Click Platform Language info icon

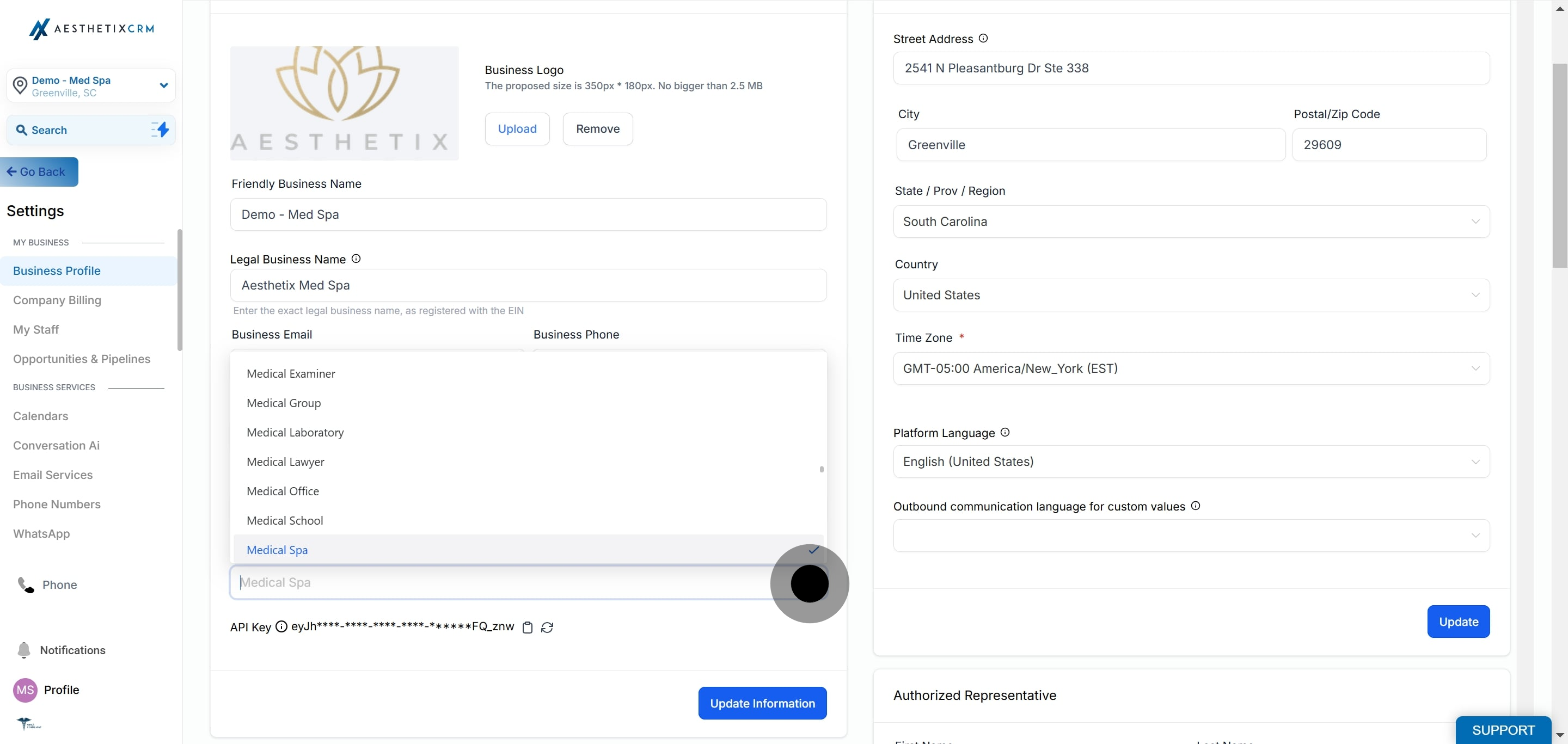click(1005, 432)
